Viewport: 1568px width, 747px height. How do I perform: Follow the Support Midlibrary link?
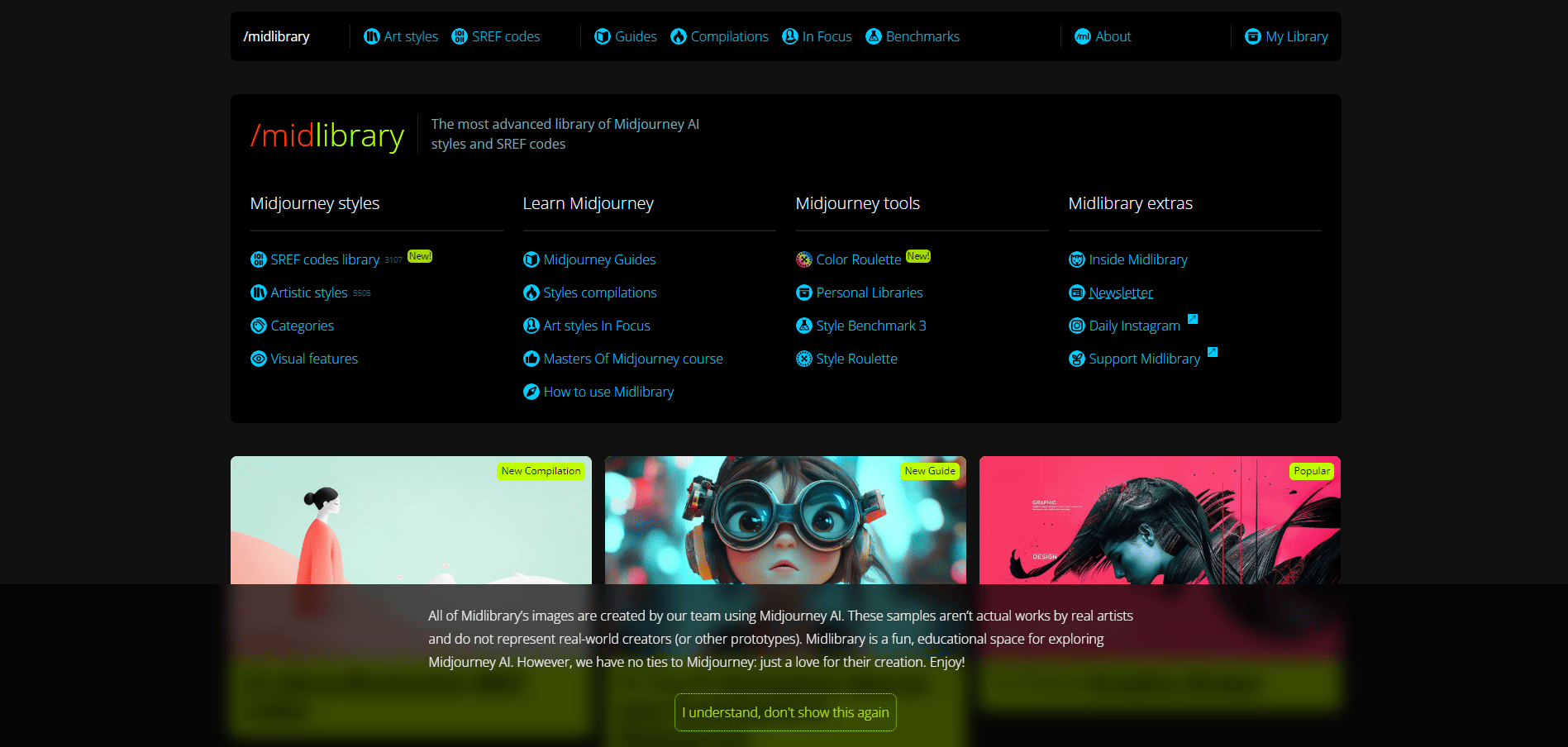(x=1144, y=359)
